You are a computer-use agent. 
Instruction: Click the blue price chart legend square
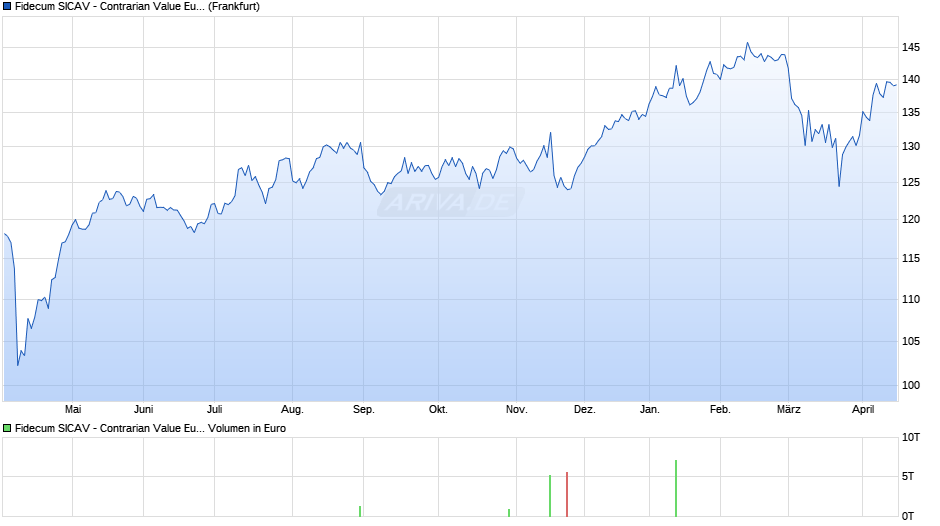point(7,7)
